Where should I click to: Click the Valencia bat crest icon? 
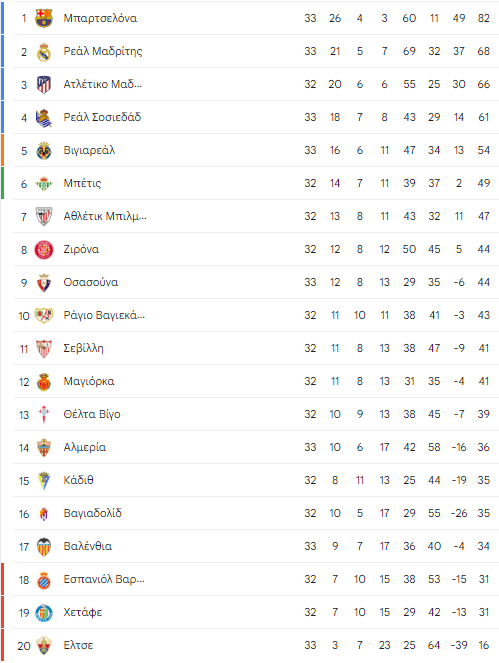(44, 547)
